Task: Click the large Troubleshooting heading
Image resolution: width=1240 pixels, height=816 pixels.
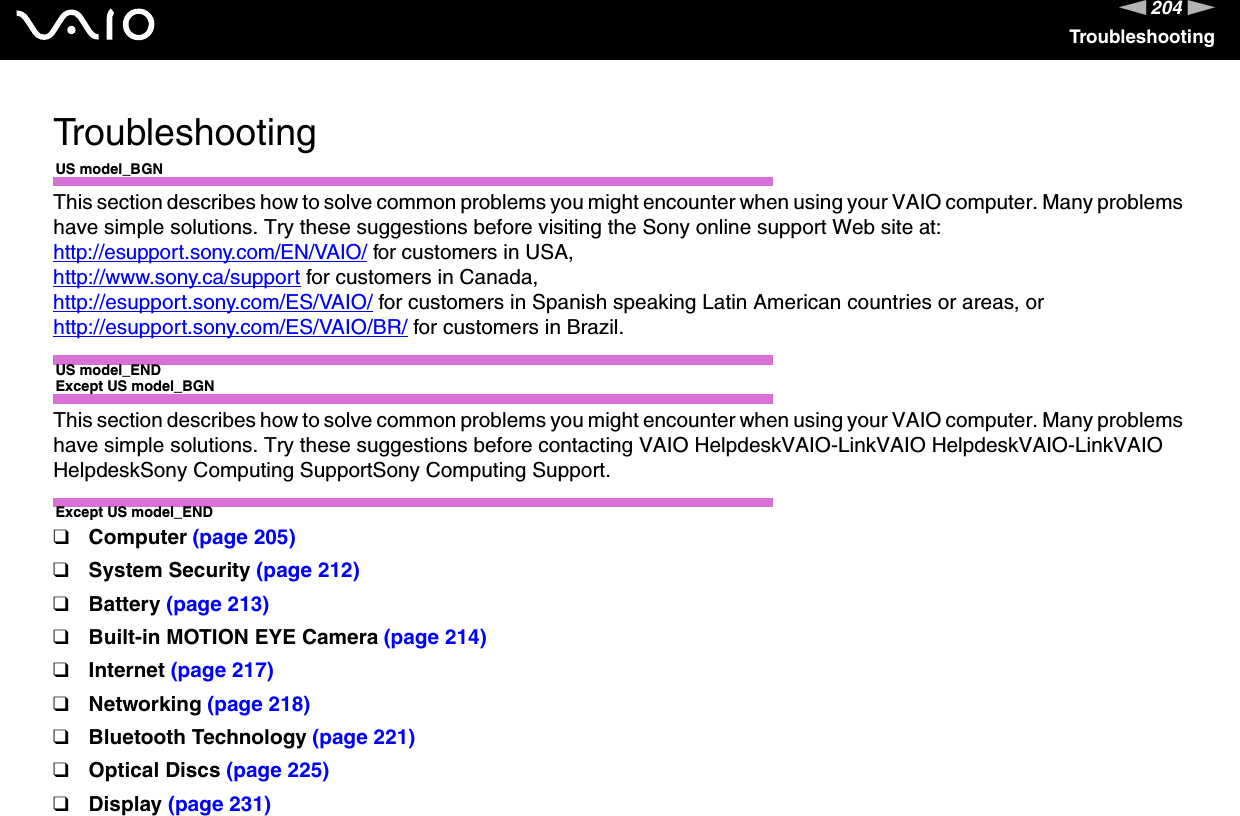Action: (185, 132)
